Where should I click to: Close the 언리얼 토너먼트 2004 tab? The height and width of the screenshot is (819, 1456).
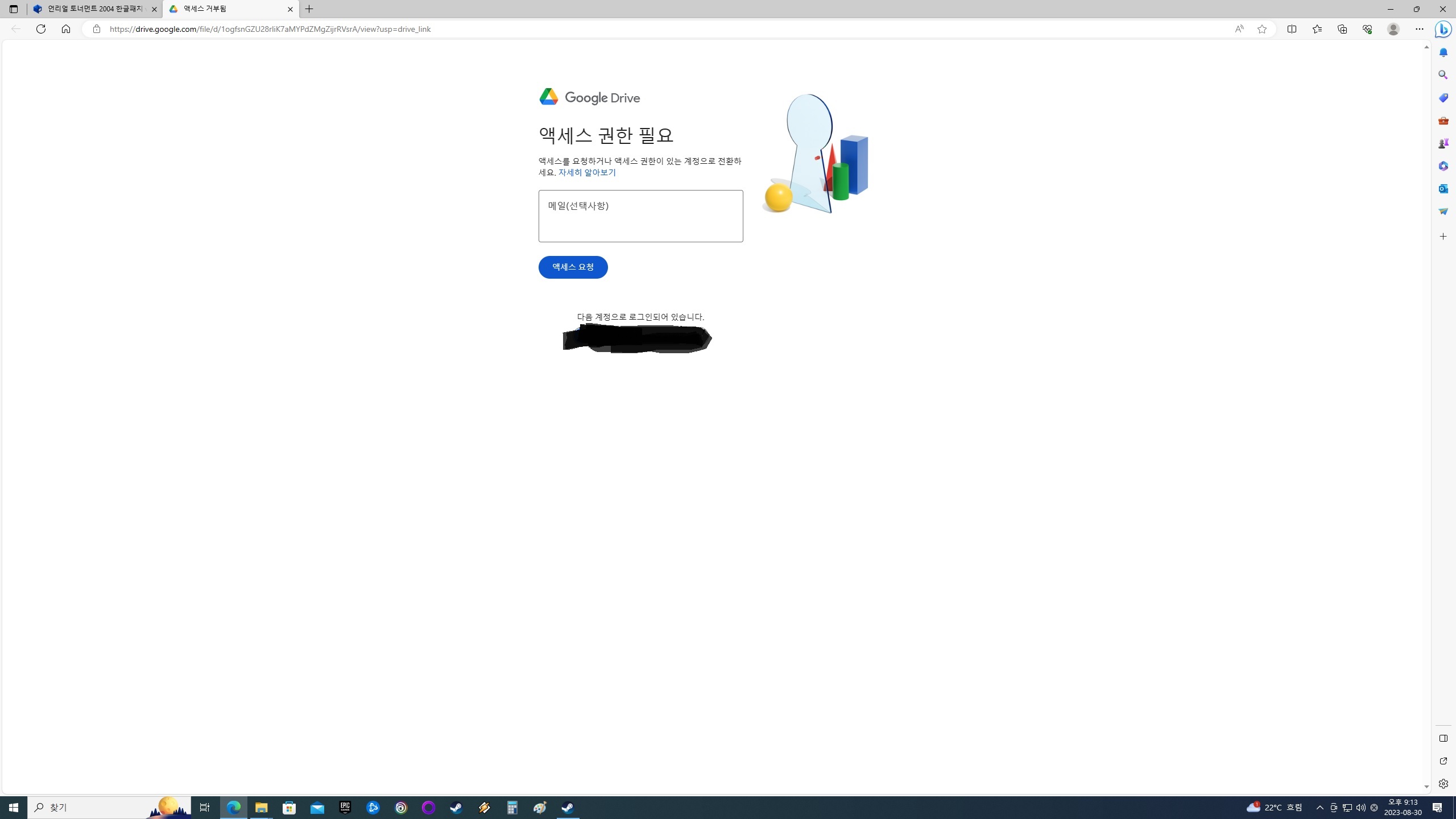154,9
